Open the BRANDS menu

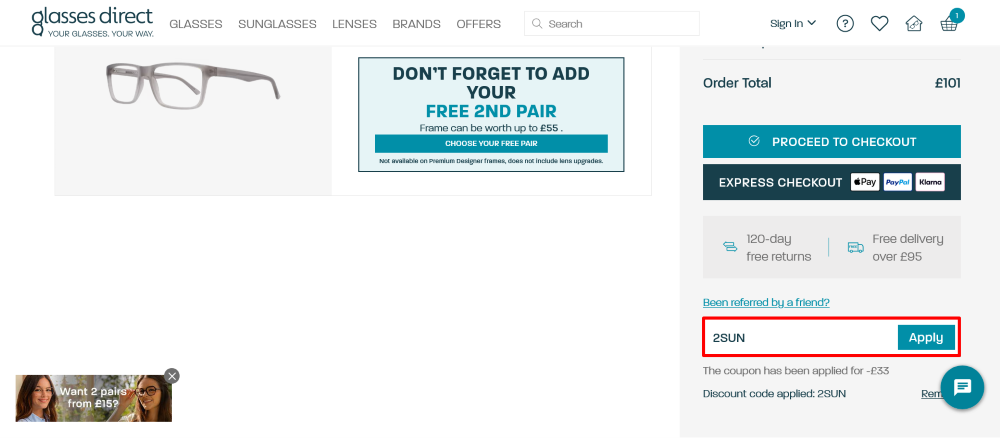(416, 24)
